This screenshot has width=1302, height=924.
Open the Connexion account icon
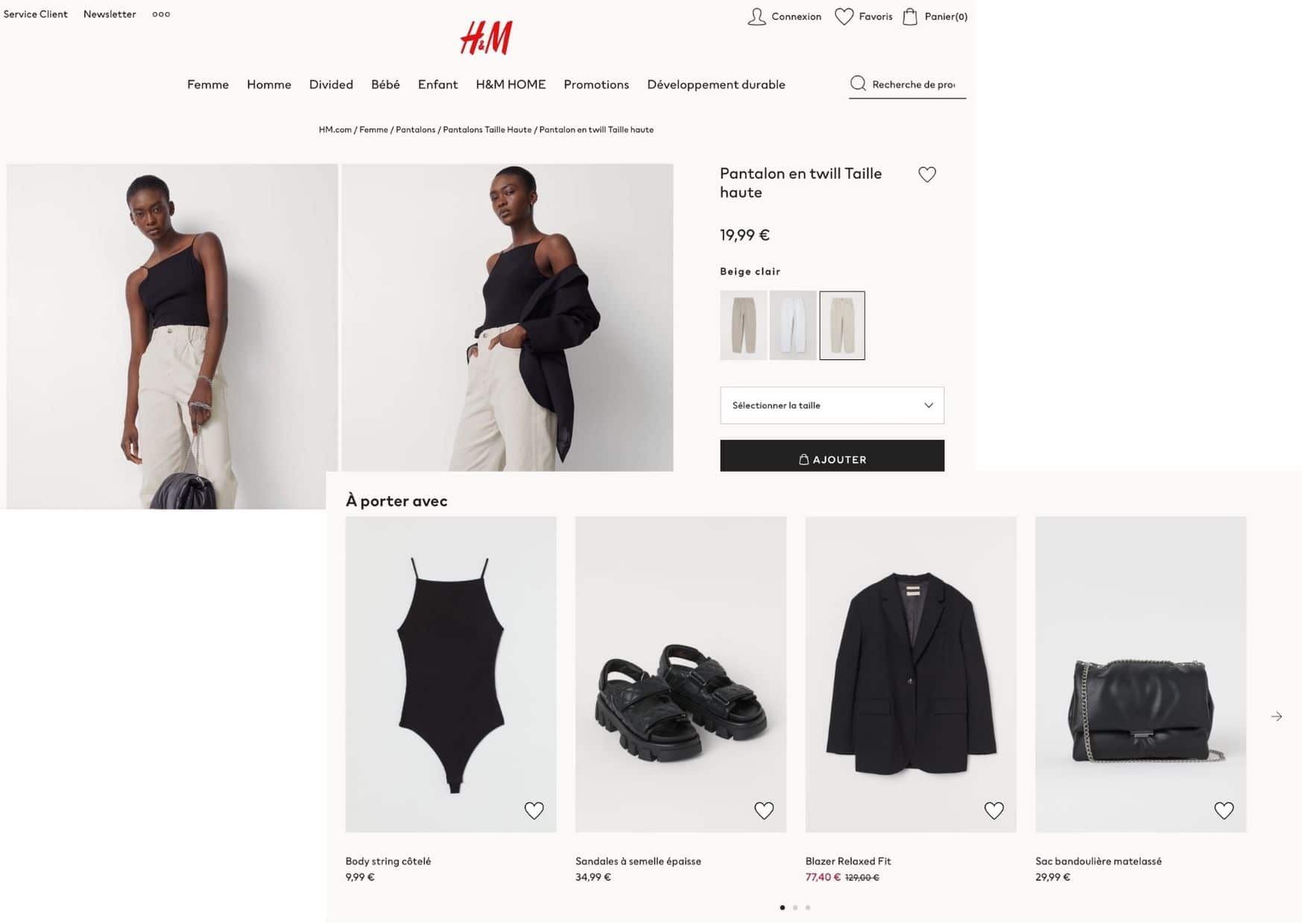(x=756, y=16)
